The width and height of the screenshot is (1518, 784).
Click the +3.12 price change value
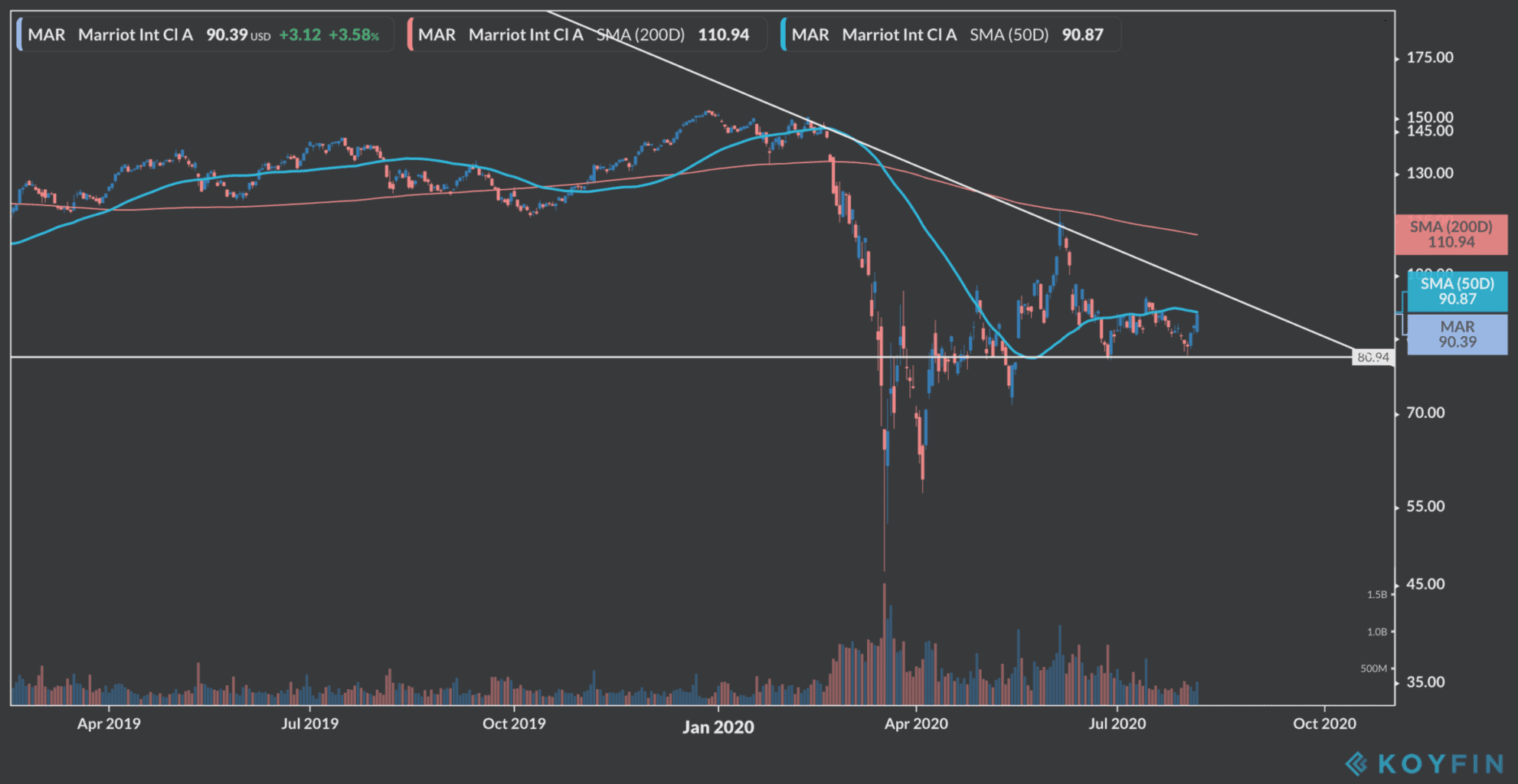(300, 35)
